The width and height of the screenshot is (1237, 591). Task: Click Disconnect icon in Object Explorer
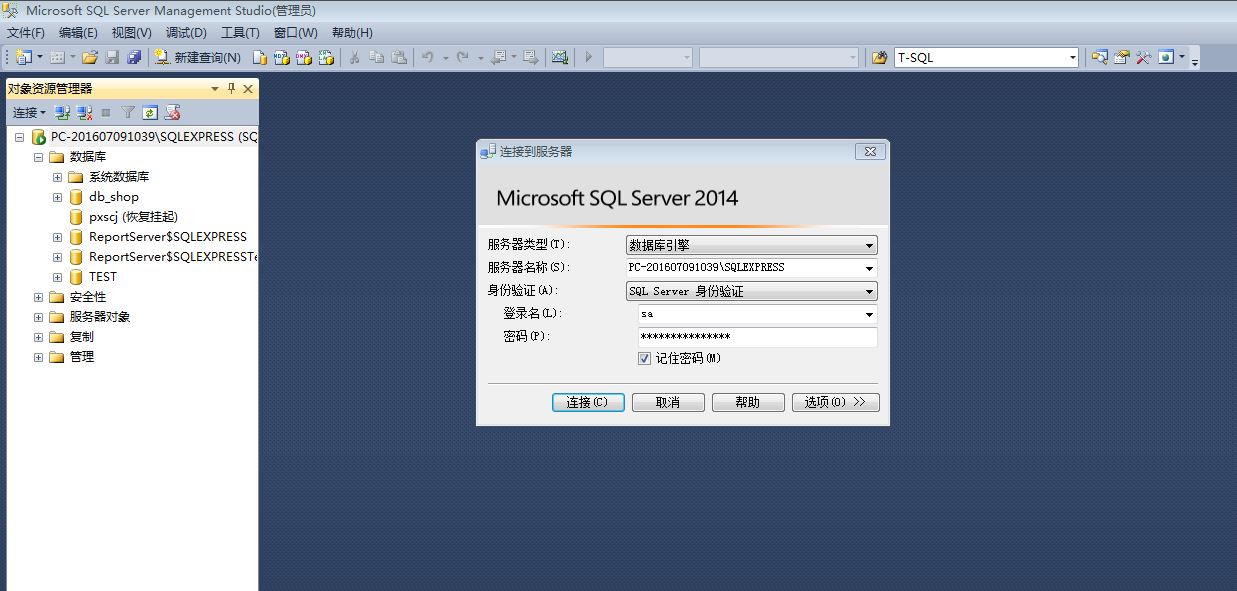pos(85,113)
